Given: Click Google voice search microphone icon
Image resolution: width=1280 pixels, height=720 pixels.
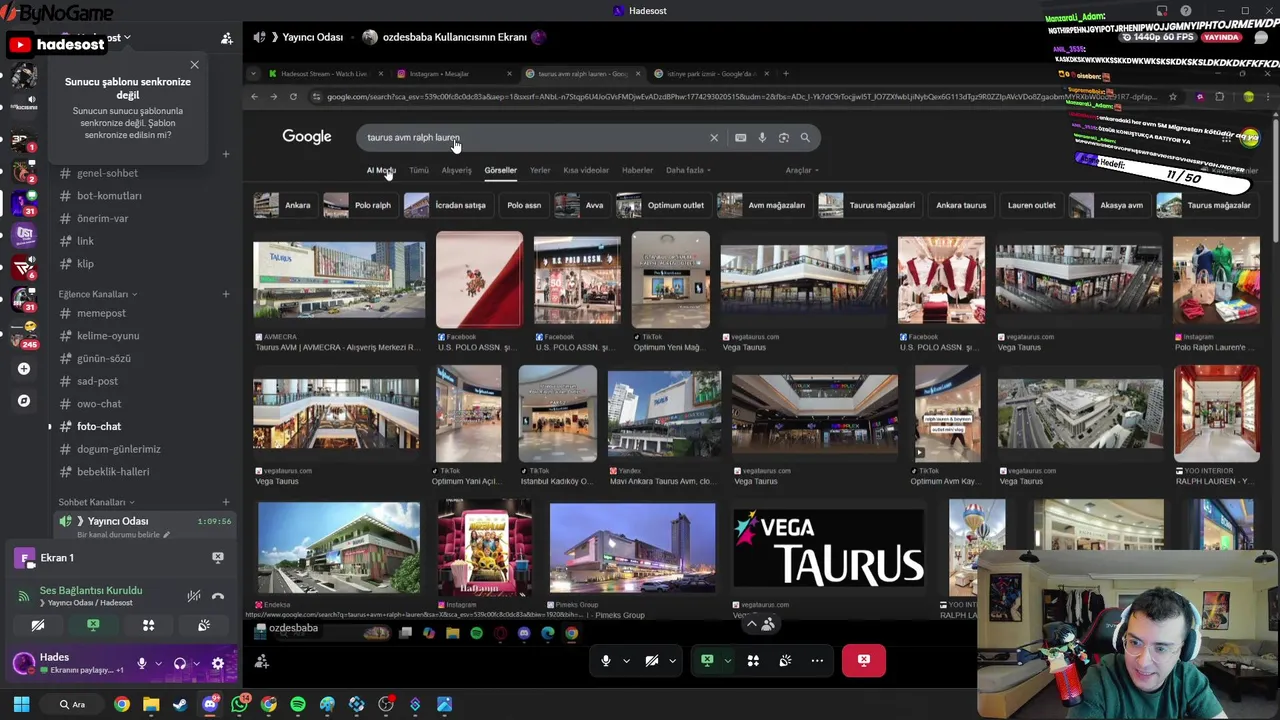Looking at the screenshot, I should coord(762,138).
